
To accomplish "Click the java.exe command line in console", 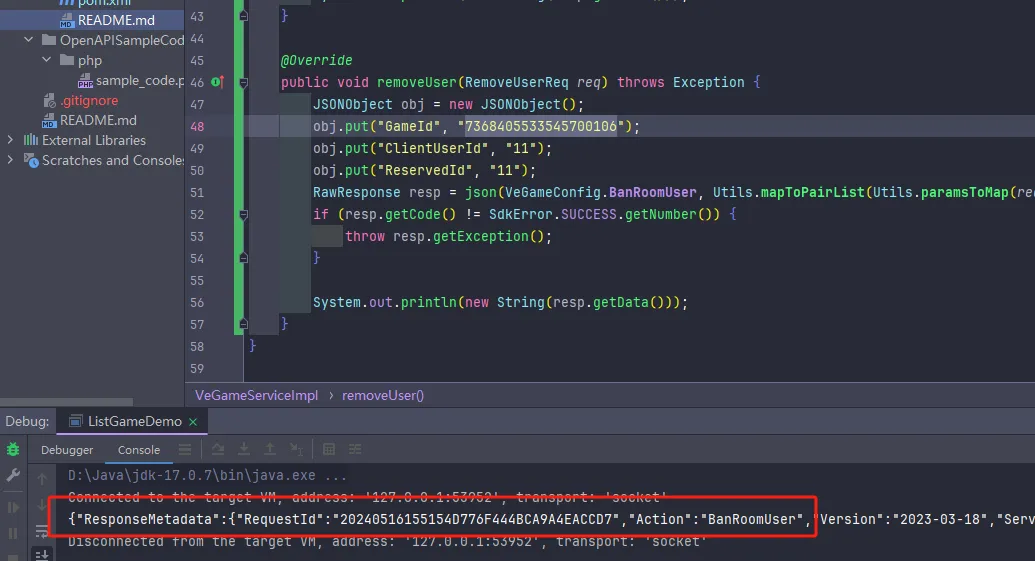I will tap(207, 475).
